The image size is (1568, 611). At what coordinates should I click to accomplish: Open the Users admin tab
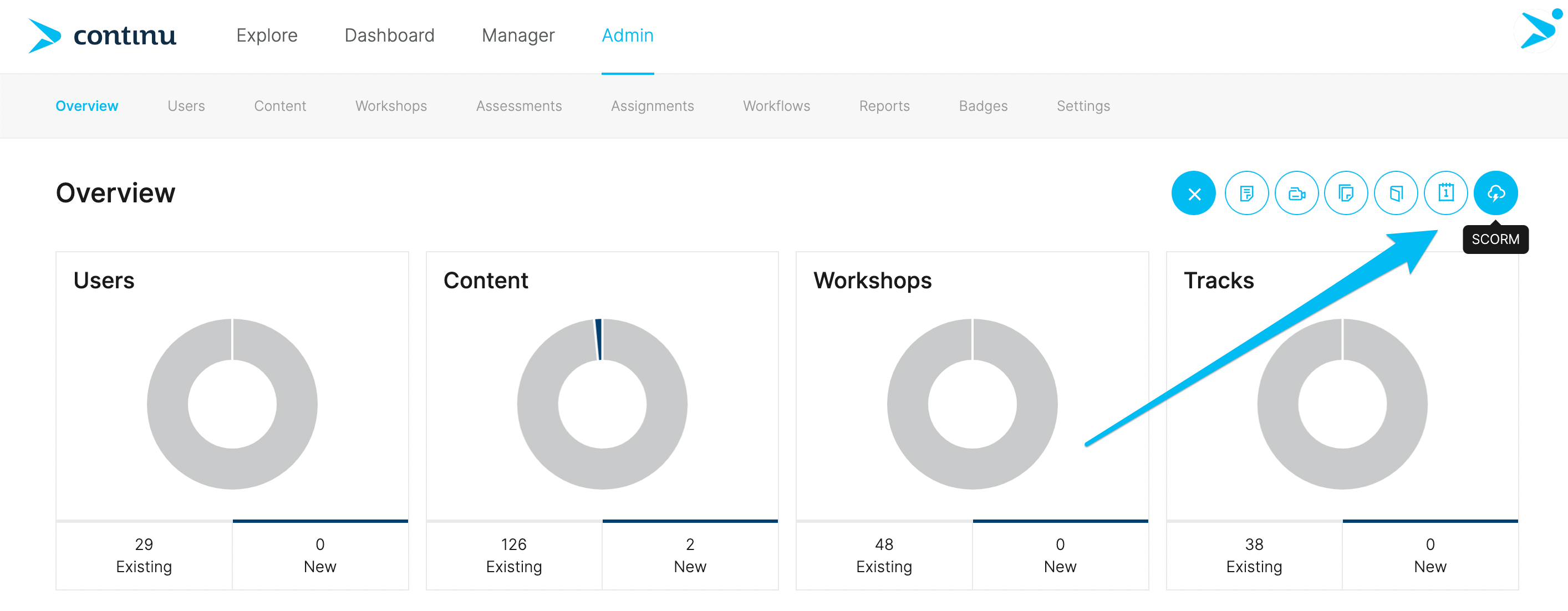point(186,105)
